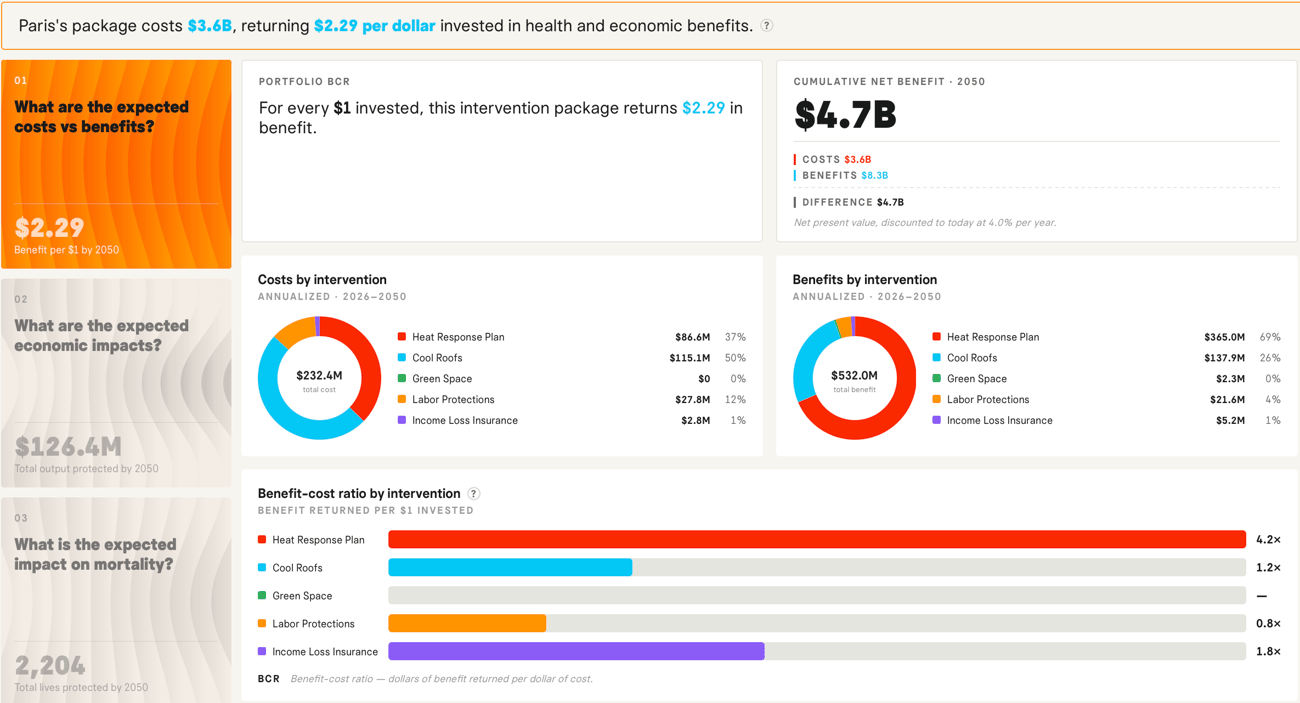Click the red Heat Response Plan swatch in the Costs legend

tap(402, 337)
